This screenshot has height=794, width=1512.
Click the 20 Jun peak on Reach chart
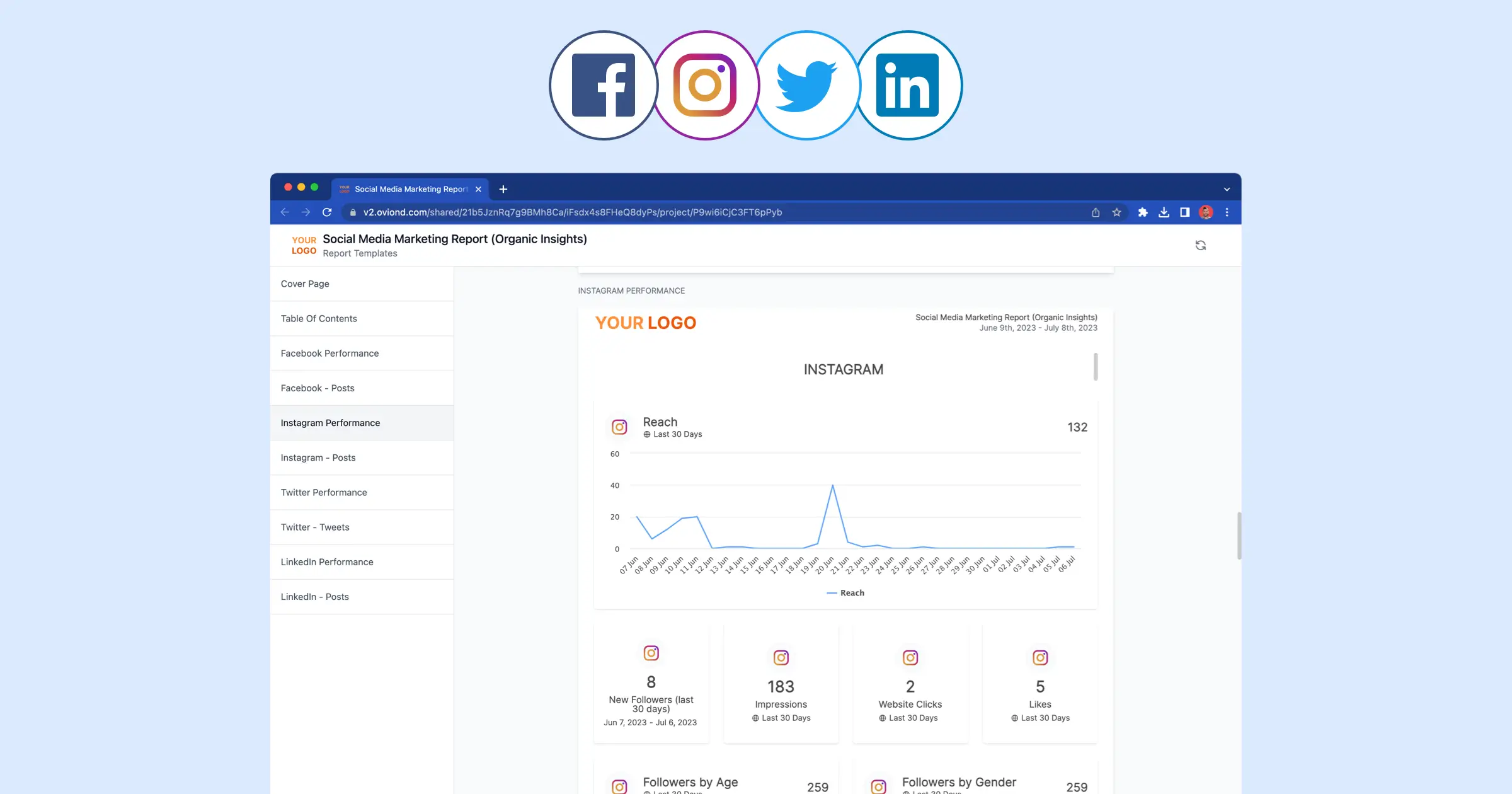coord(833,485)
